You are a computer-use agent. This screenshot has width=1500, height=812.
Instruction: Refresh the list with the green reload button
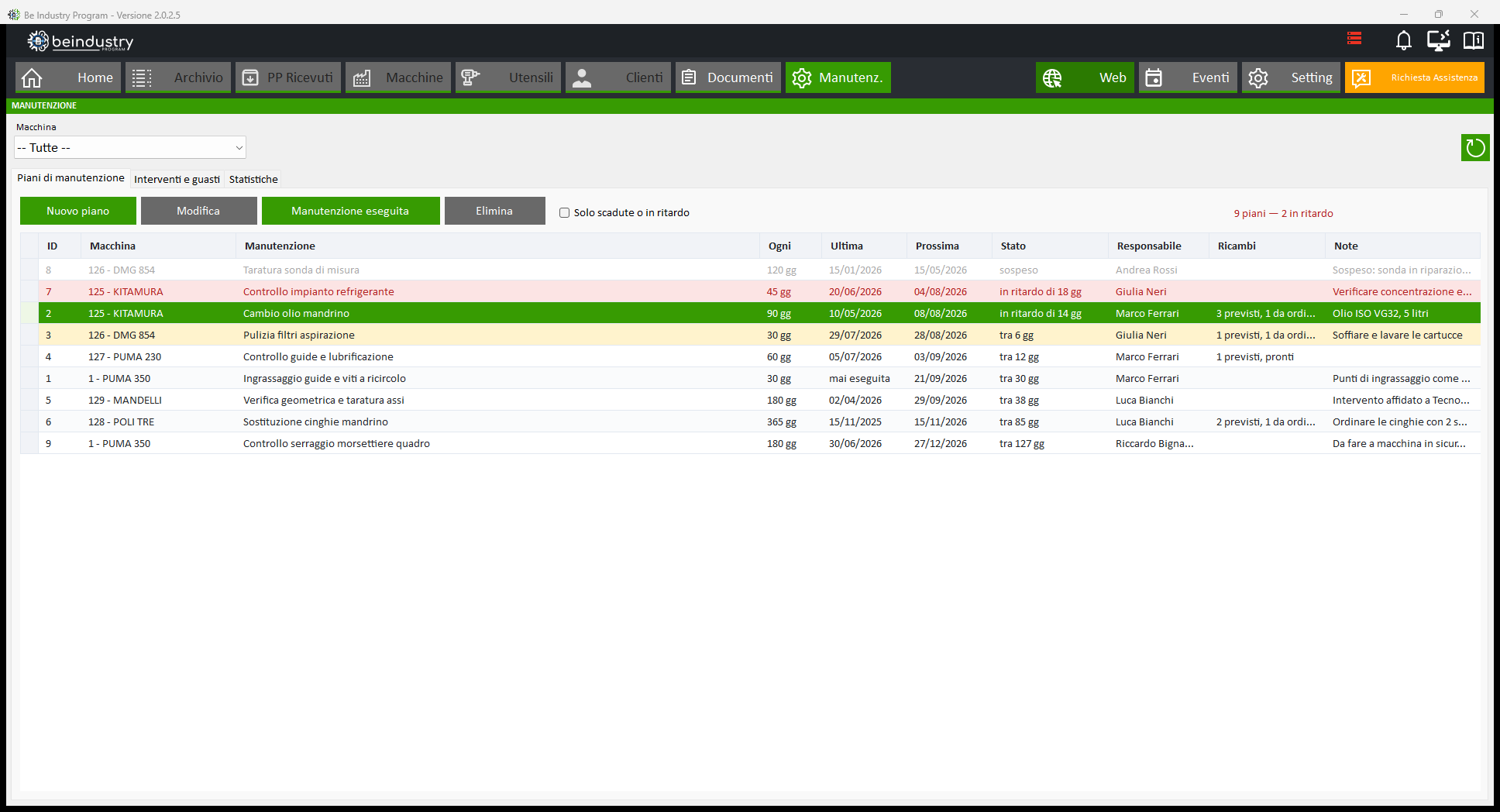tap(1475, 147)
